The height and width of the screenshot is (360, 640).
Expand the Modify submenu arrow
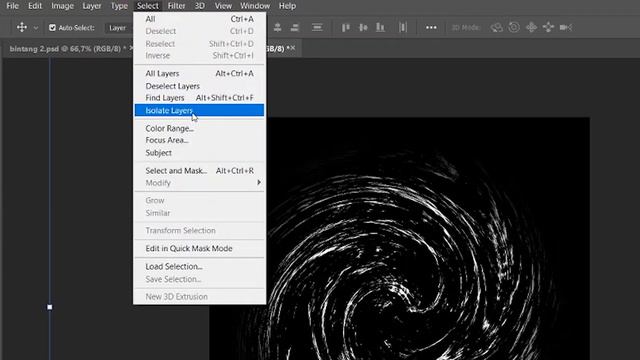[x=259, y=182]
